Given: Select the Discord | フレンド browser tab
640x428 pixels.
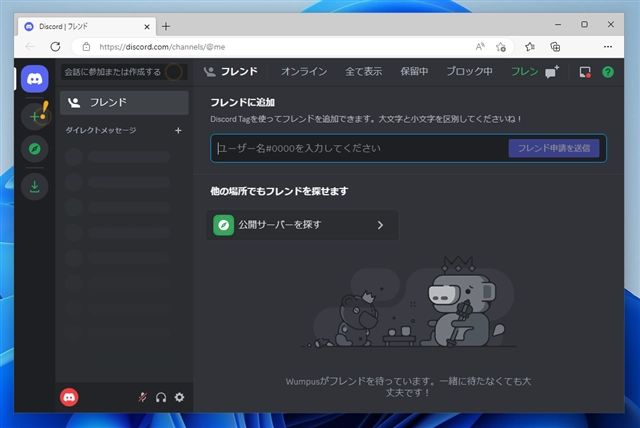Looking at the screenshot, I should (x=87, y=27).
